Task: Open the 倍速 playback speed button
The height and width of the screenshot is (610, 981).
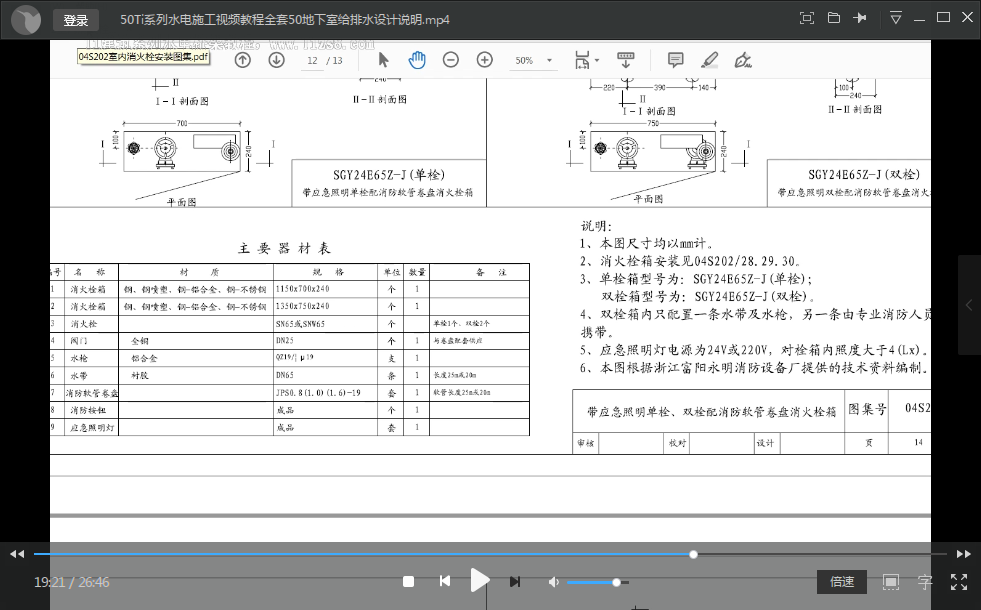Action: [841, 582]
